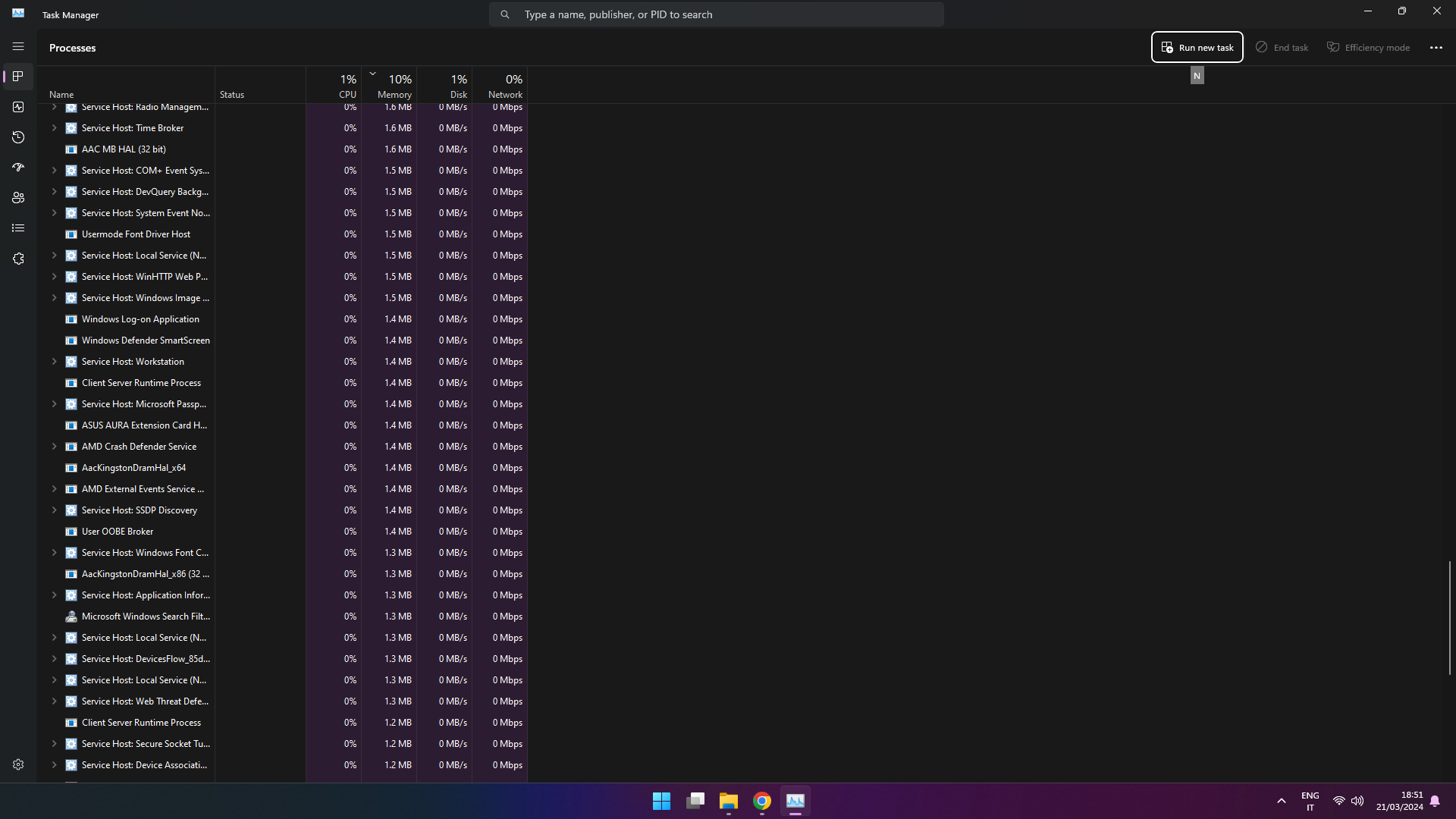Expand Service Host: COM+ Event System
1456x819 pixels.
coord(54,171)
